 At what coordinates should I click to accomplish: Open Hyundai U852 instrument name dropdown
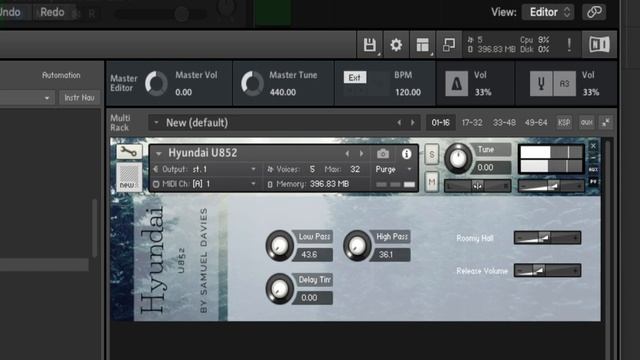(x=158, y=153)
